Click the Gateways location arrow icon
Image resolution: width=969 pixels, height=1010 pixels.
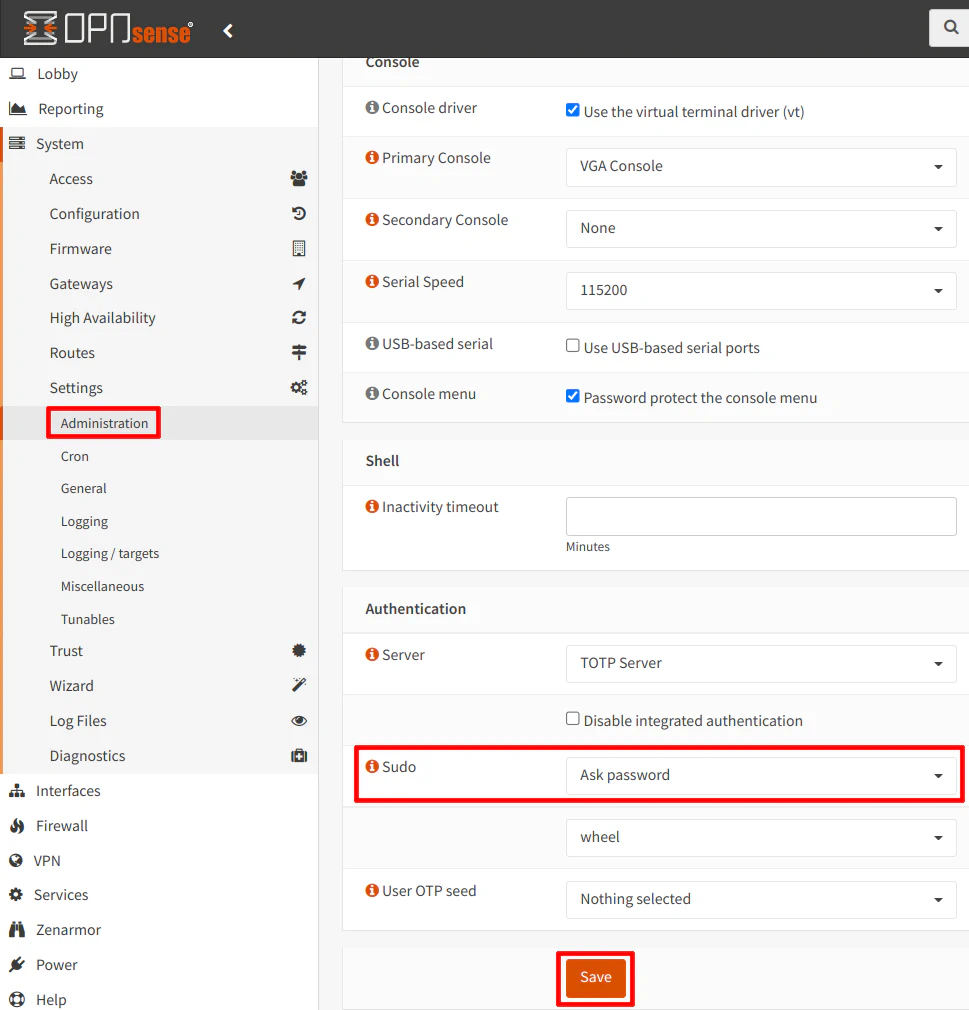pos(299,283)
